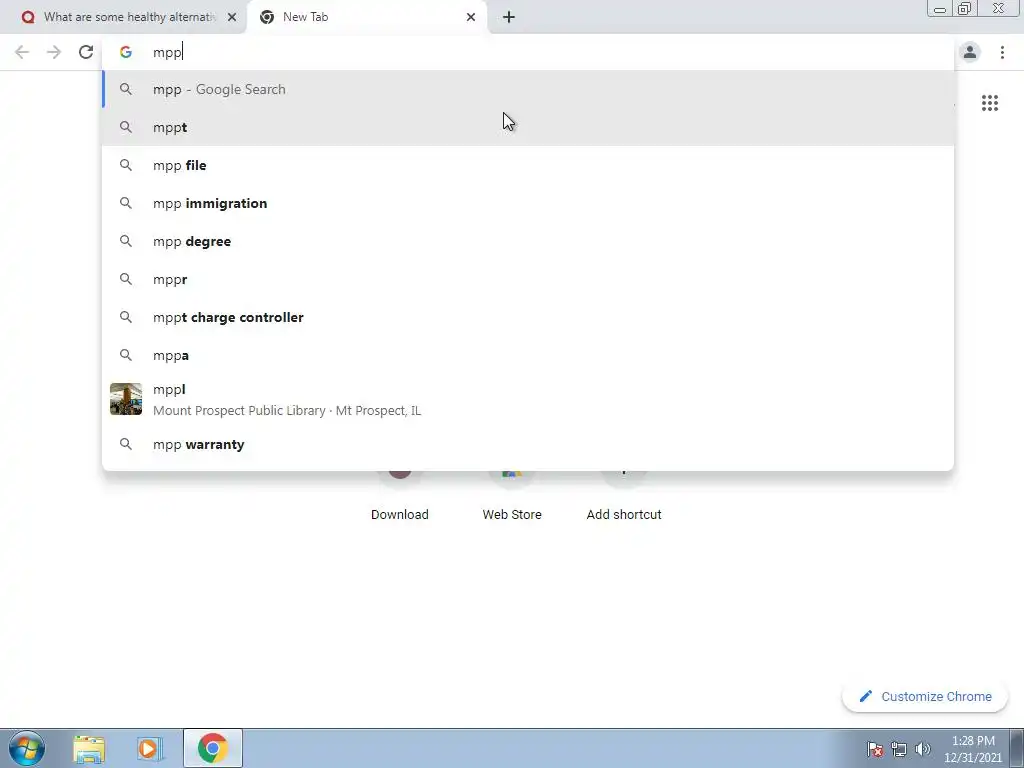This screenshot has height=768, width=1024.
Task: Open the network tray icon
Action: pos(899,749)
